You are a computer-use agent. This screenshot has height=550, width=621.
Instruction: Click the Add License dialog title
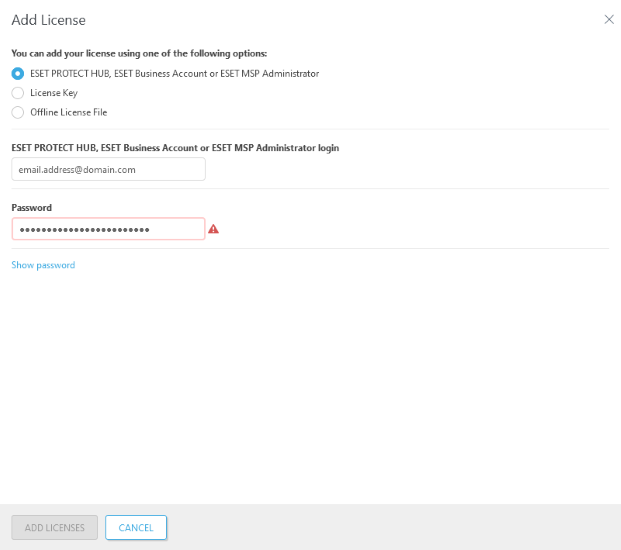pyautogui.click(x=48, y=20)
